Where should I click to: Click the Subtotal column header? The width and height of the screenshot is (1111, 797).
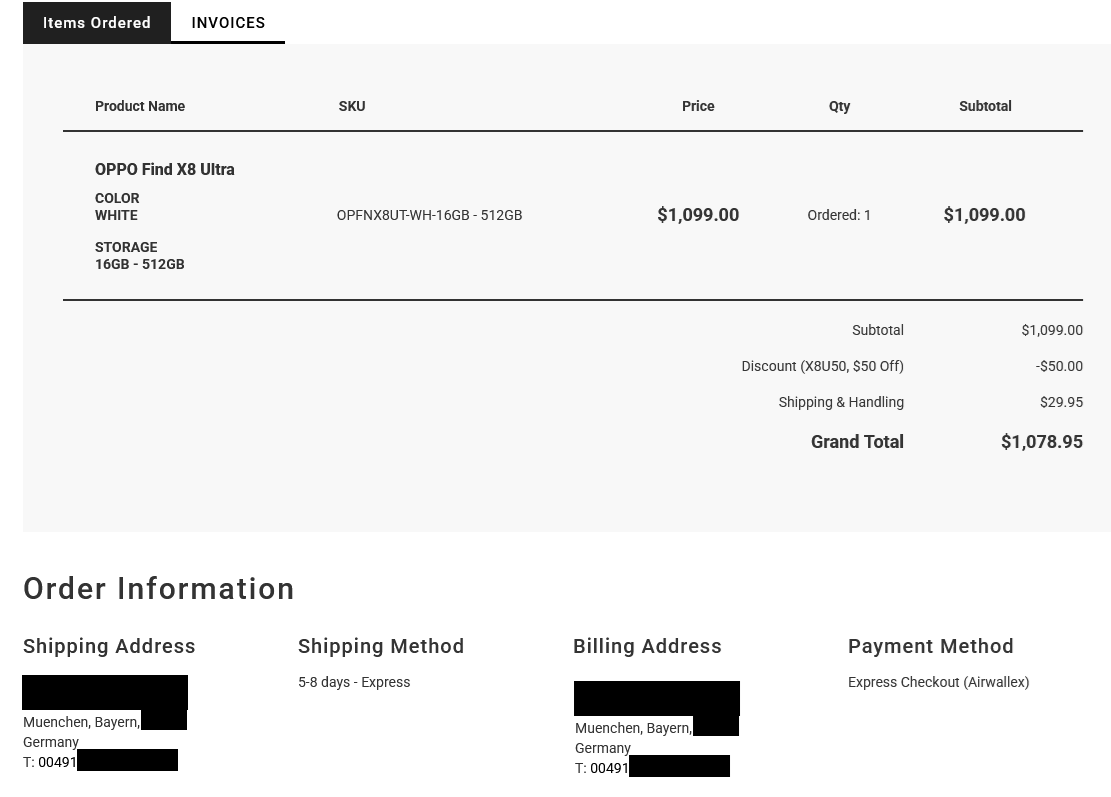(x=985, y=106)
